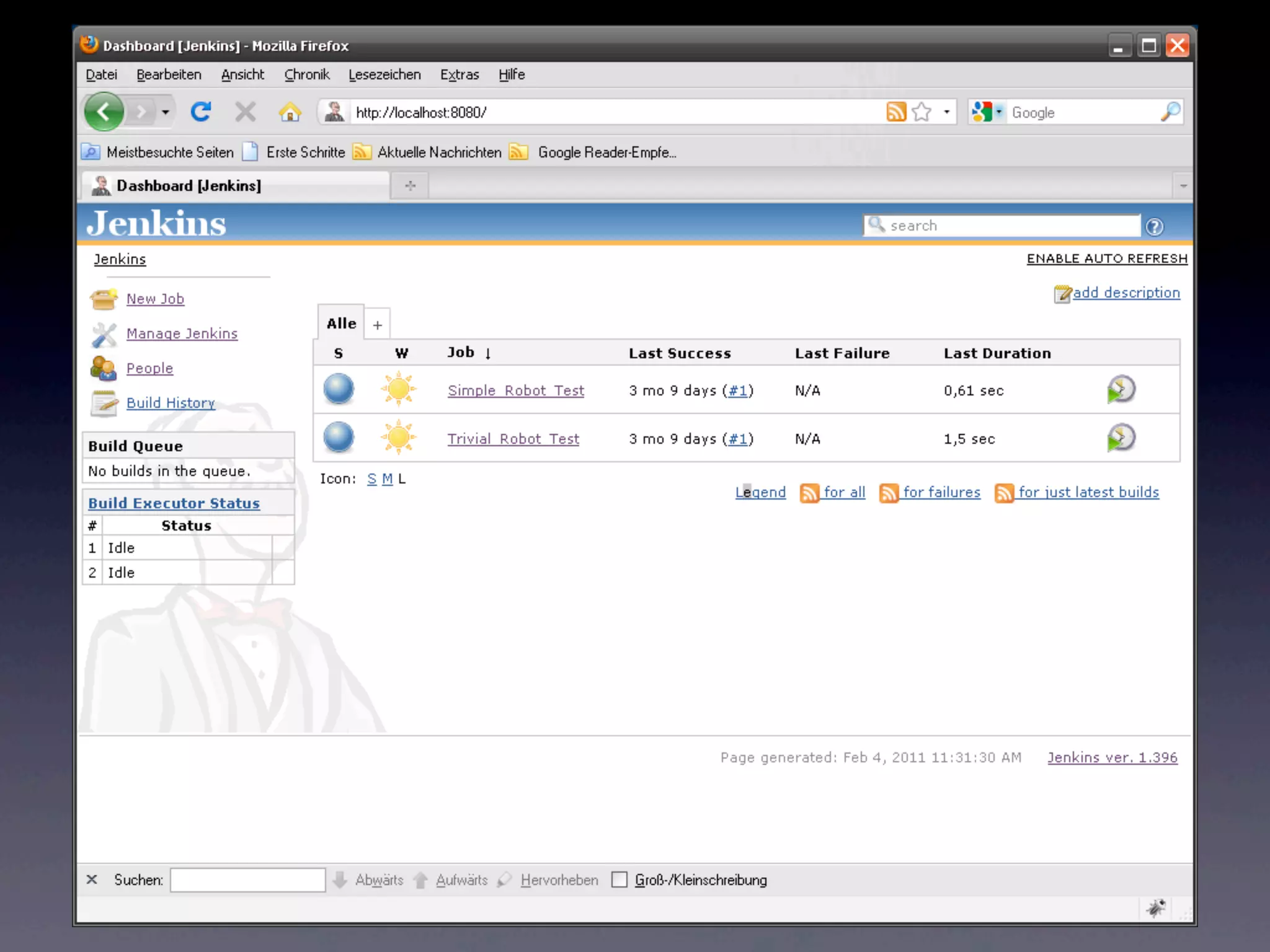Click the Manage Jenkins tools icon

click(x=104, y=335)
